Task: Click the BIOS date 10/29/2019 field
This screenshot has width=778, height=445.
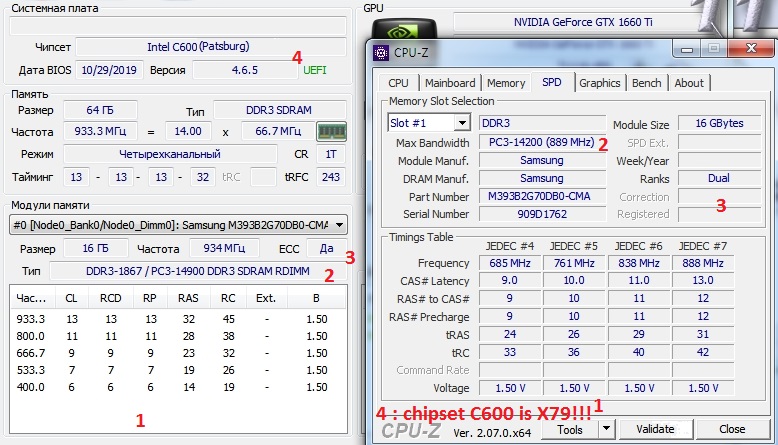Action: (x=109, y=70)
